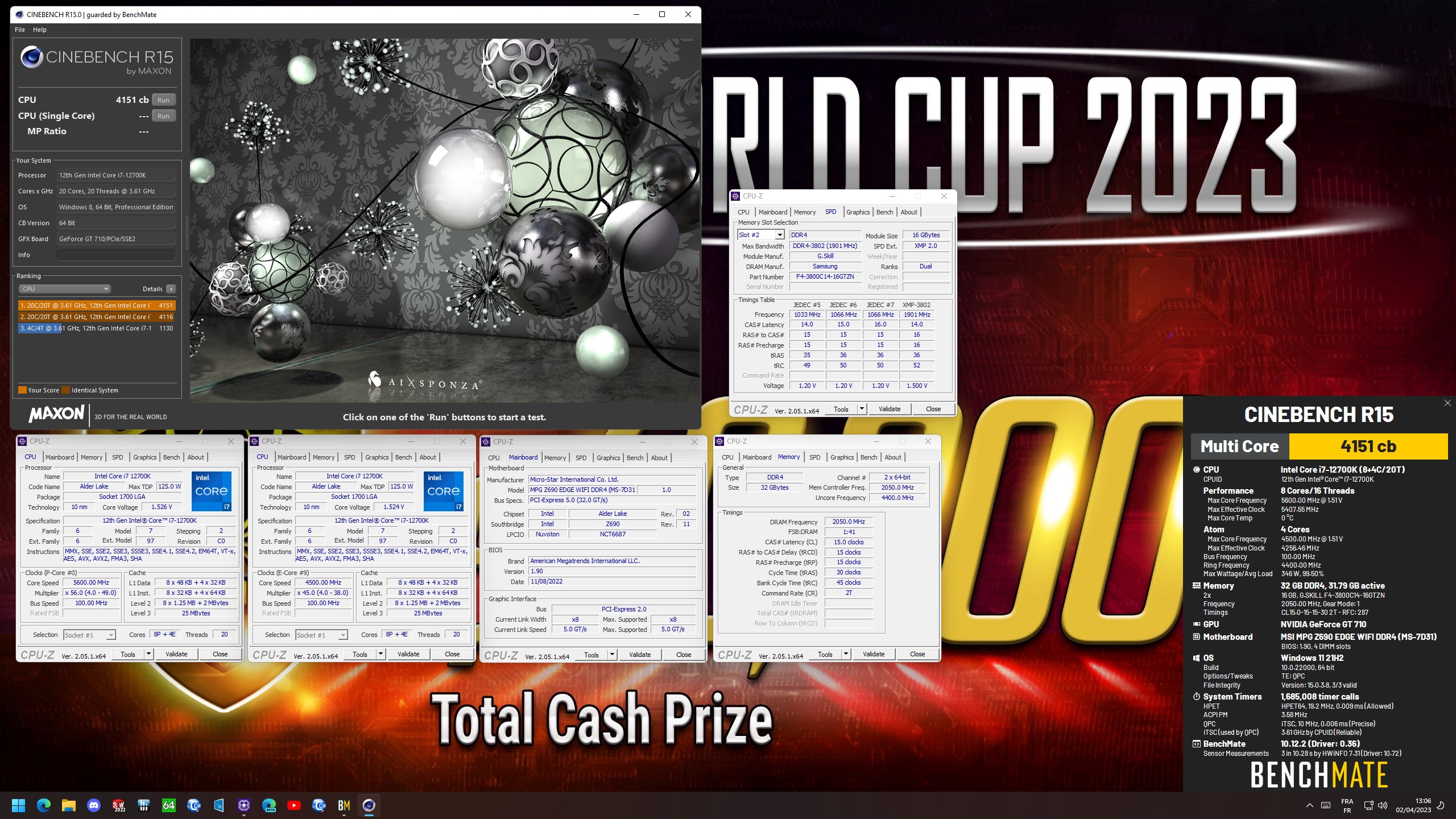Screen dimensions: 1456x819
Task: Open the Socket #1 selection in the P-Core CPU-Z window
Action: pos(89,635)
